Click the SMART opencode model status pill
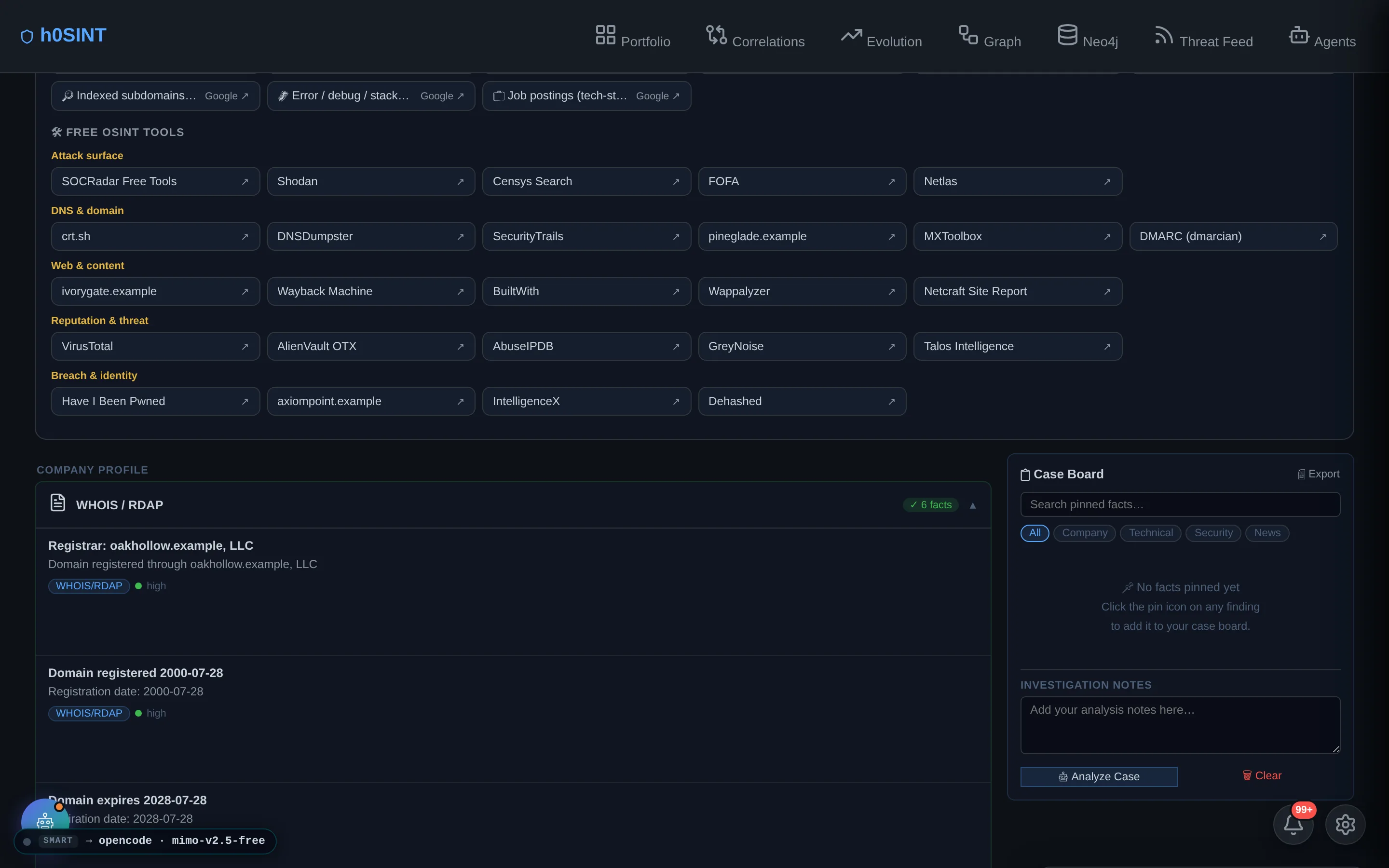1389x868 pixels. [x=145, y=841]
